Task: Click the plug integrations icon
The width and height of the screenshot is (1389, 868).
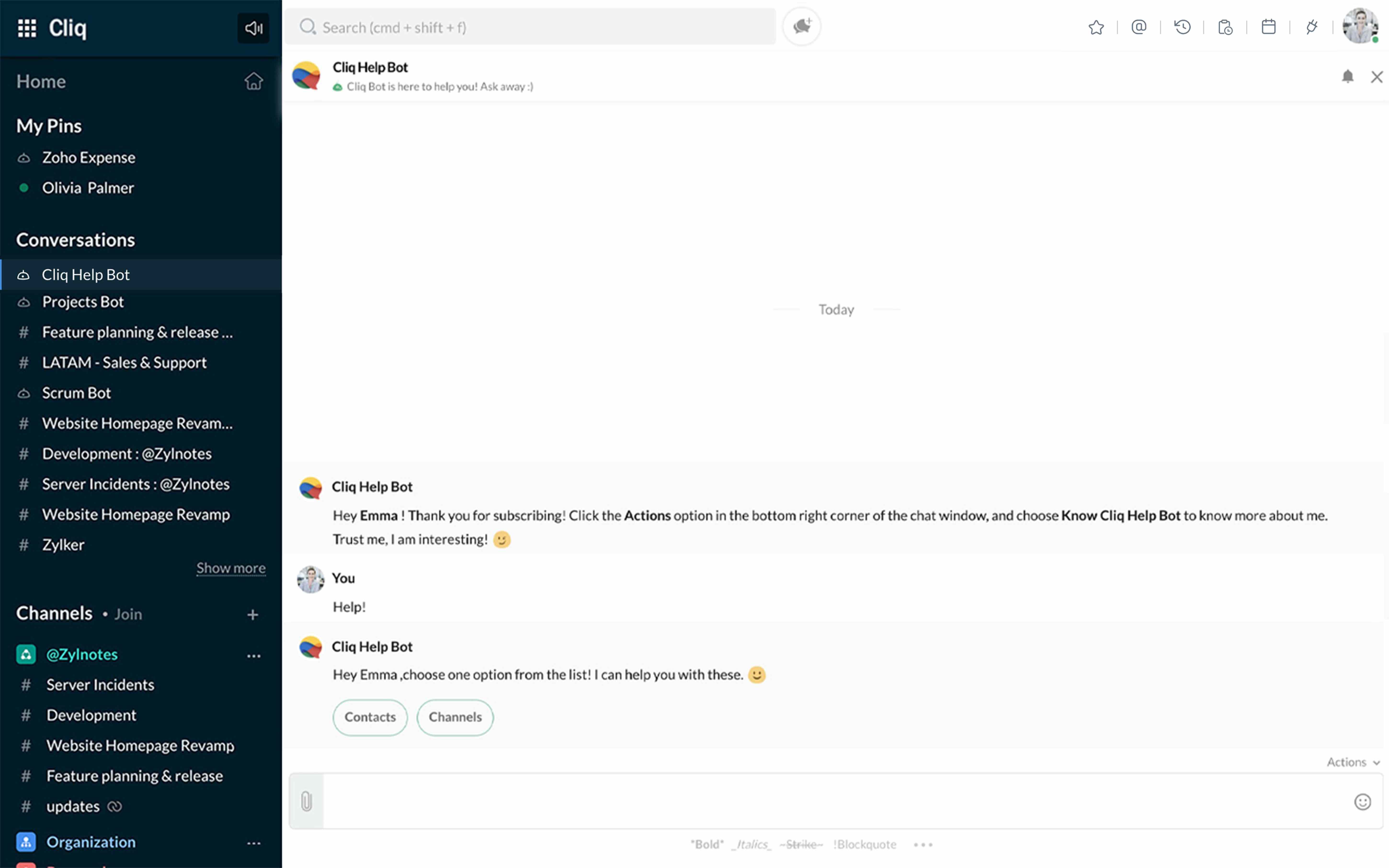Action: tap(1311, 27)
